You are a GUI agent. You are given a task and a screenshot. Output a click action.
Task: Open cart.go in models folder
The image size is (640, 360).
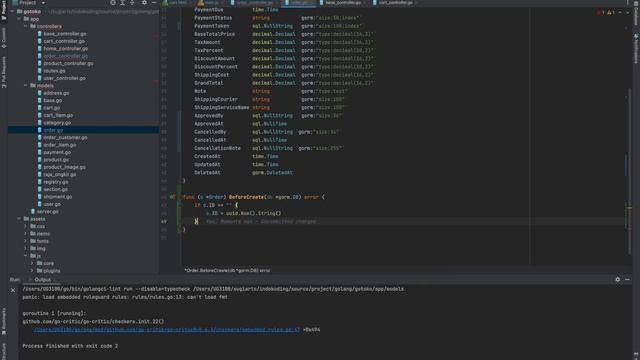(x=52, y=108)
